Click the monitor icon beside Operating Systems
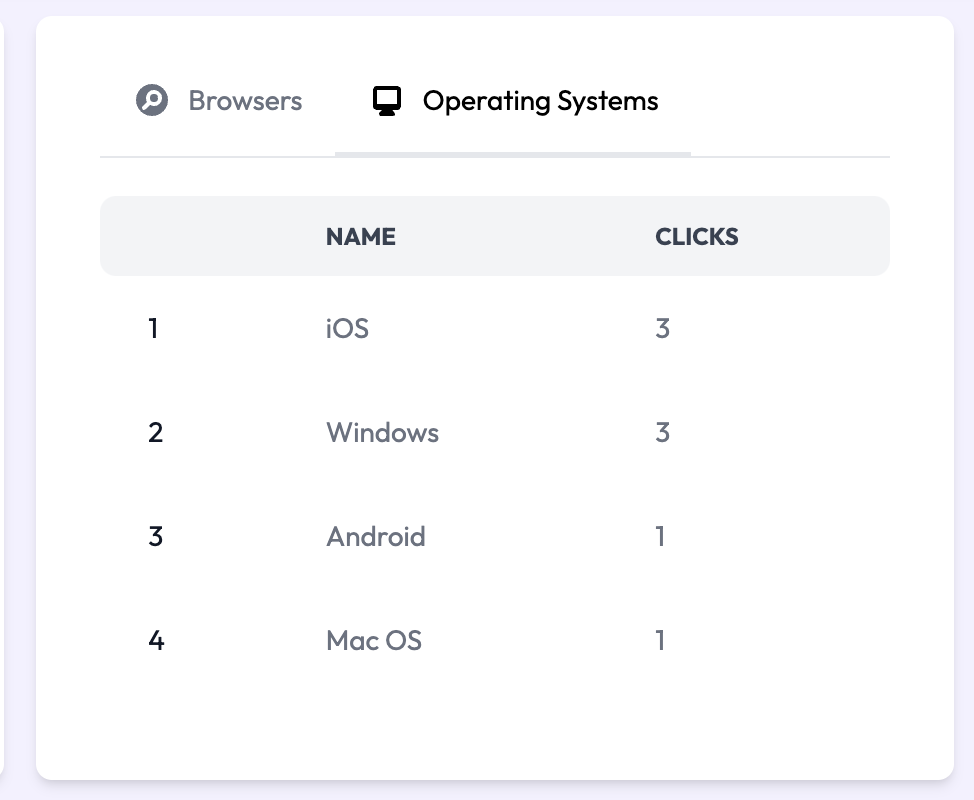Screen dimensions: 974x800 pos(387,101)
